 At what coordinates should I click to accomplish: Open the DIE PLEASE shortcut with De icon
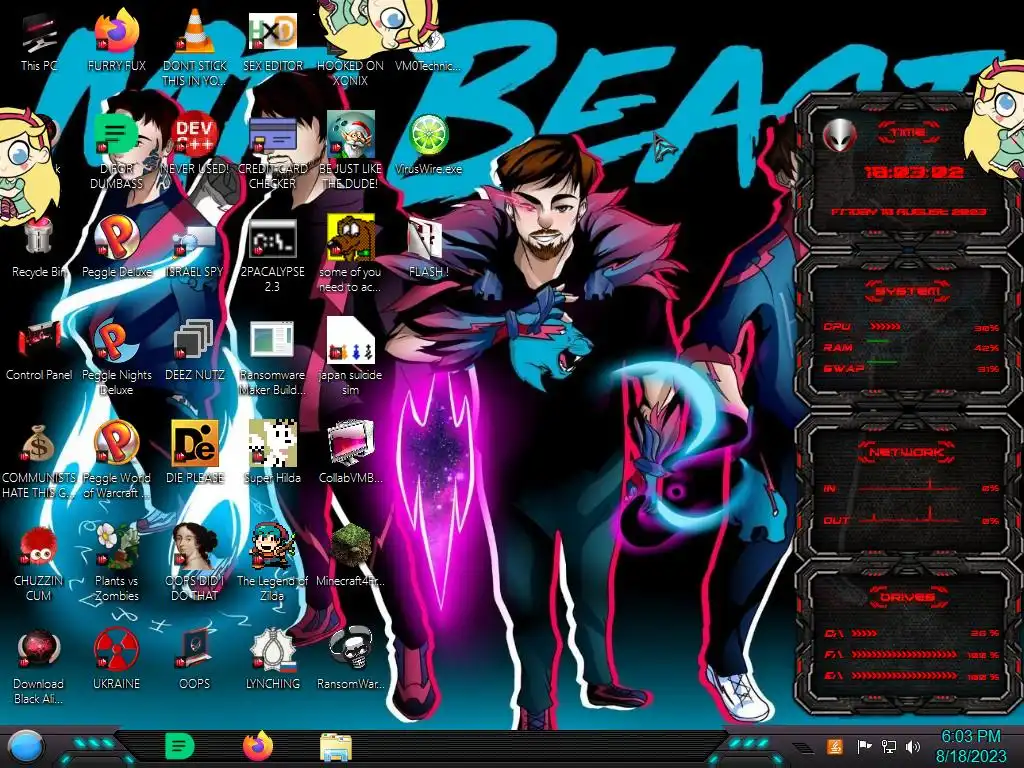pos(195,453)
